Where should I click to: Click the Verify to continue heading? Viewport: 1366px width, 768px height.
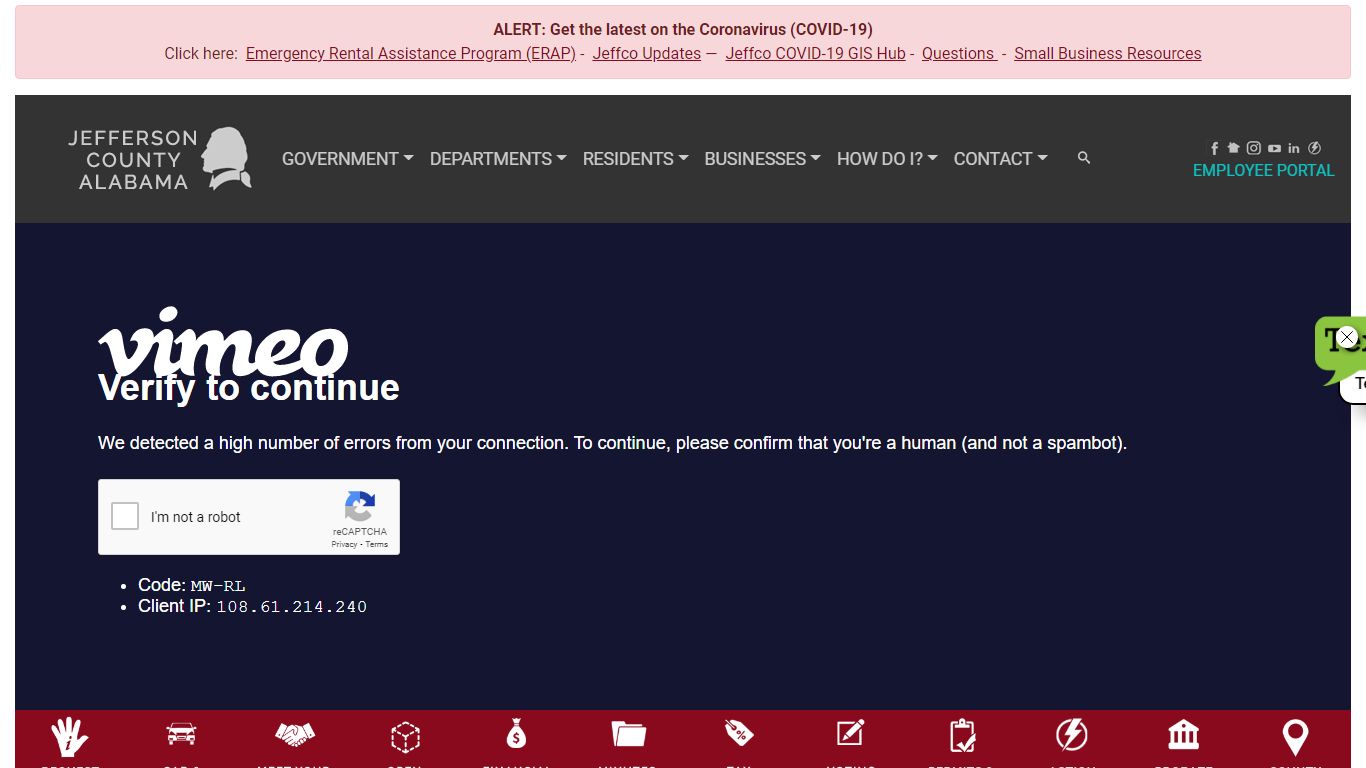[249, 388]
